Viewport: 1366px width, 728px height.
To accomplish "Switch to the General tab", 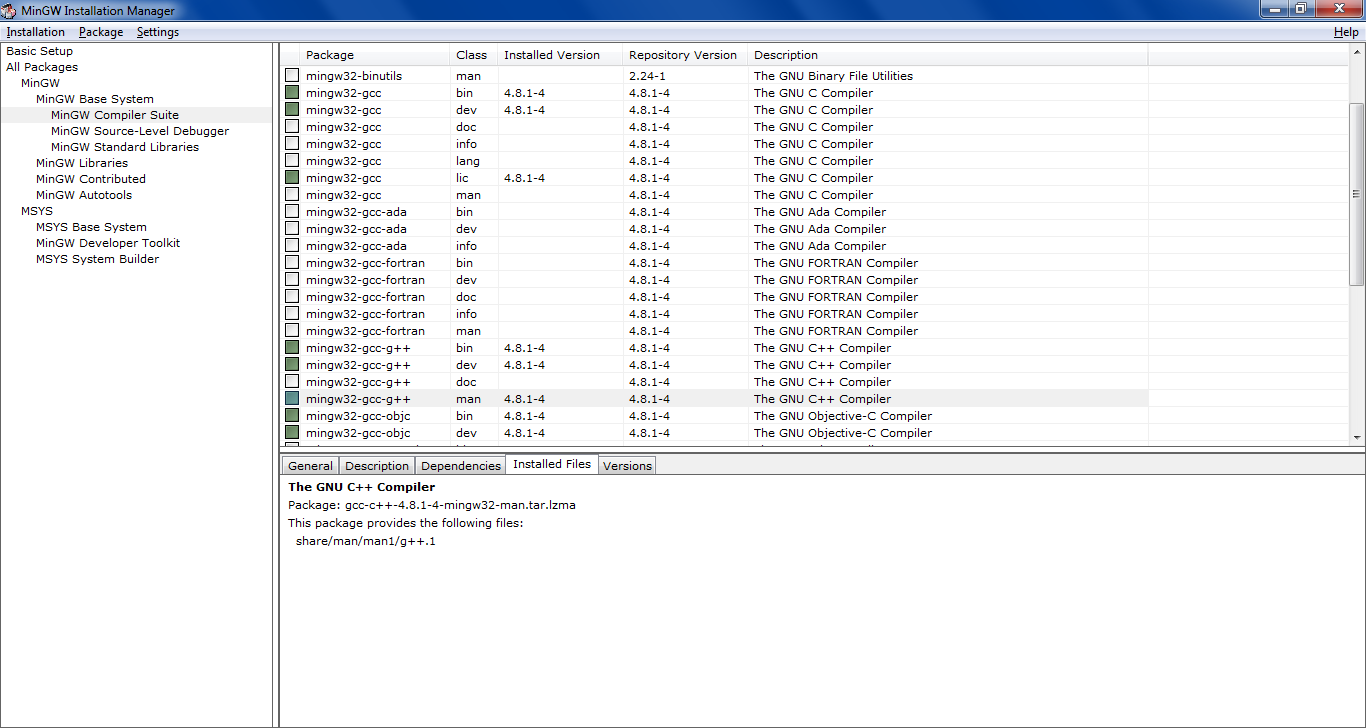I will [310, 466].
